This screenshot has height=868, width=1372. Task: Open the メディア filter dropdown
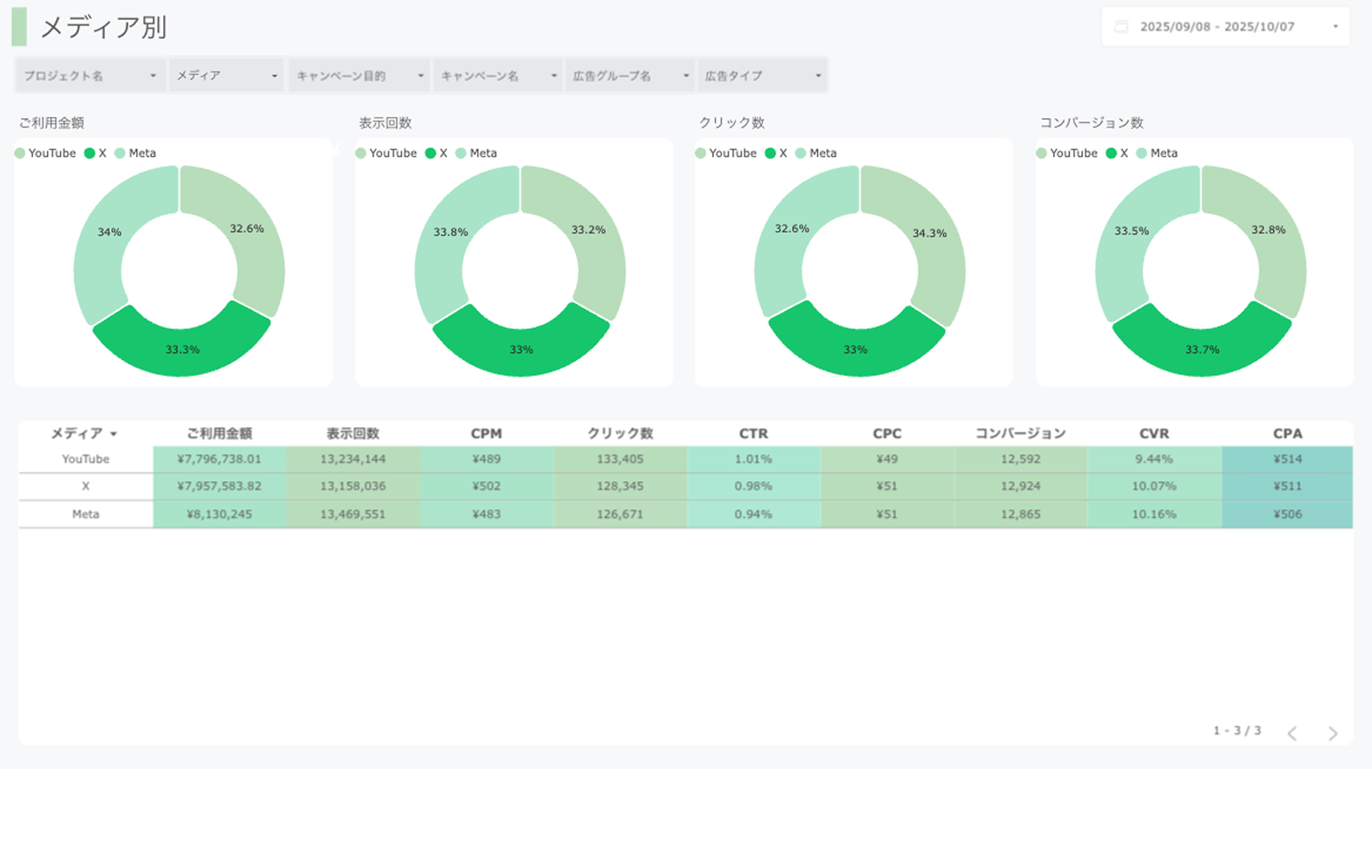point(226,76)
